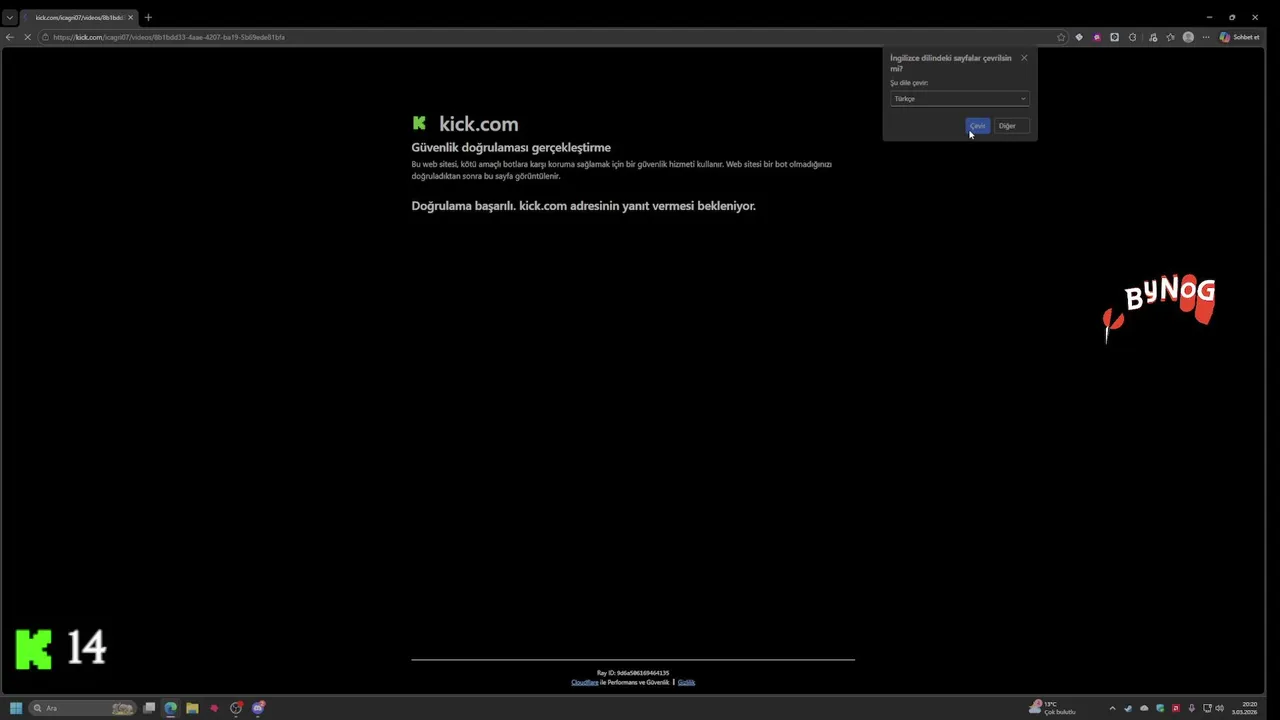Open the tab search dropdown arrow
The width and height of the screenshot is (1280, 720).
10,17
